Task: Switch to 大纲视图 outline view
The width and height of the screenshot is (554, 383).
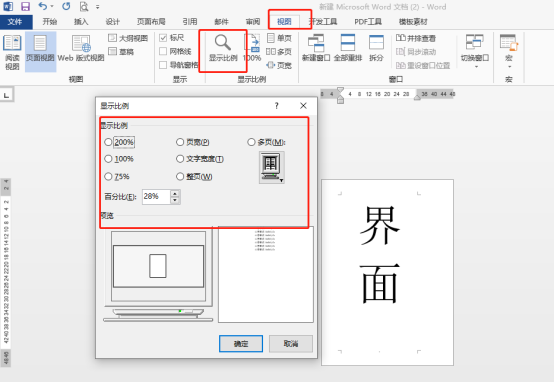Action: [x=128, y=38]
